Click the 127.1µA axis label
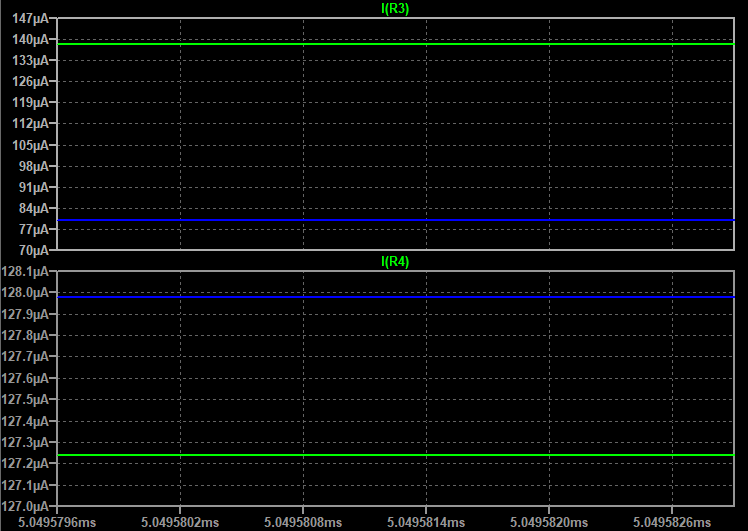Image resolution: width=748 pixels, height=531 pixels. click(x=25, y=485)
